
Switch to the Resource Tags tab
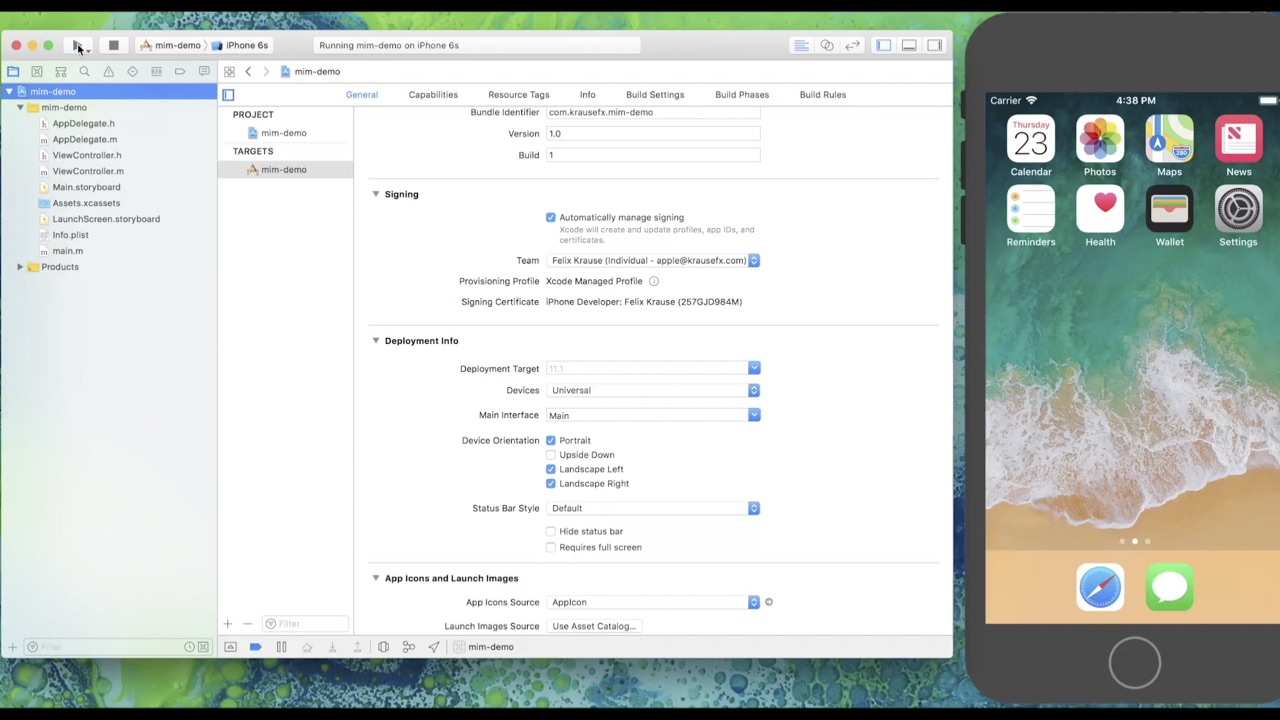[x=519, y=95]
